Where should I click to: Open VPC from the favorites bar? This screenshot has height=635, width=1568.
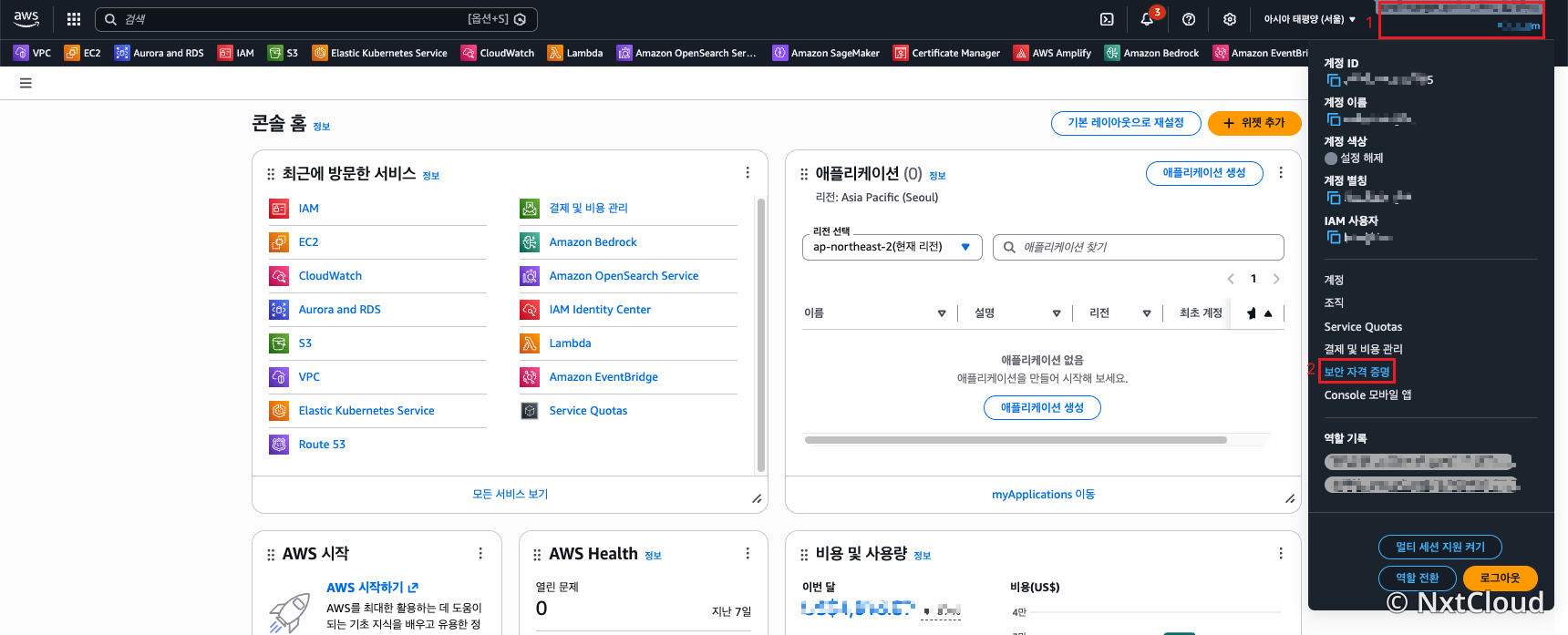[x=33, y=53]
